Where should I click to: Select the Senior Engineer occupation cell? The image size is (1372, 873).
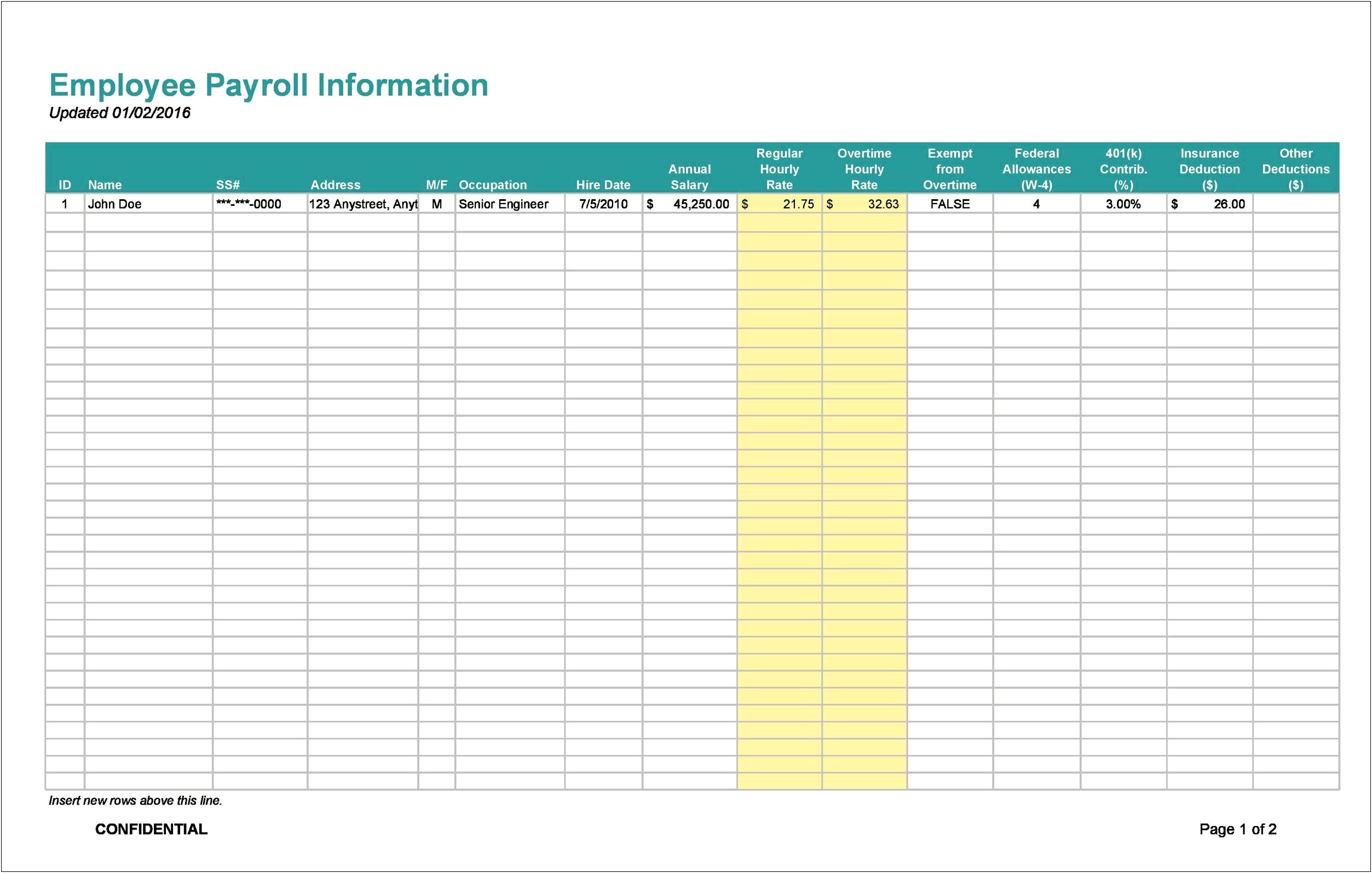pyautogui.click(x=510, y=204)
